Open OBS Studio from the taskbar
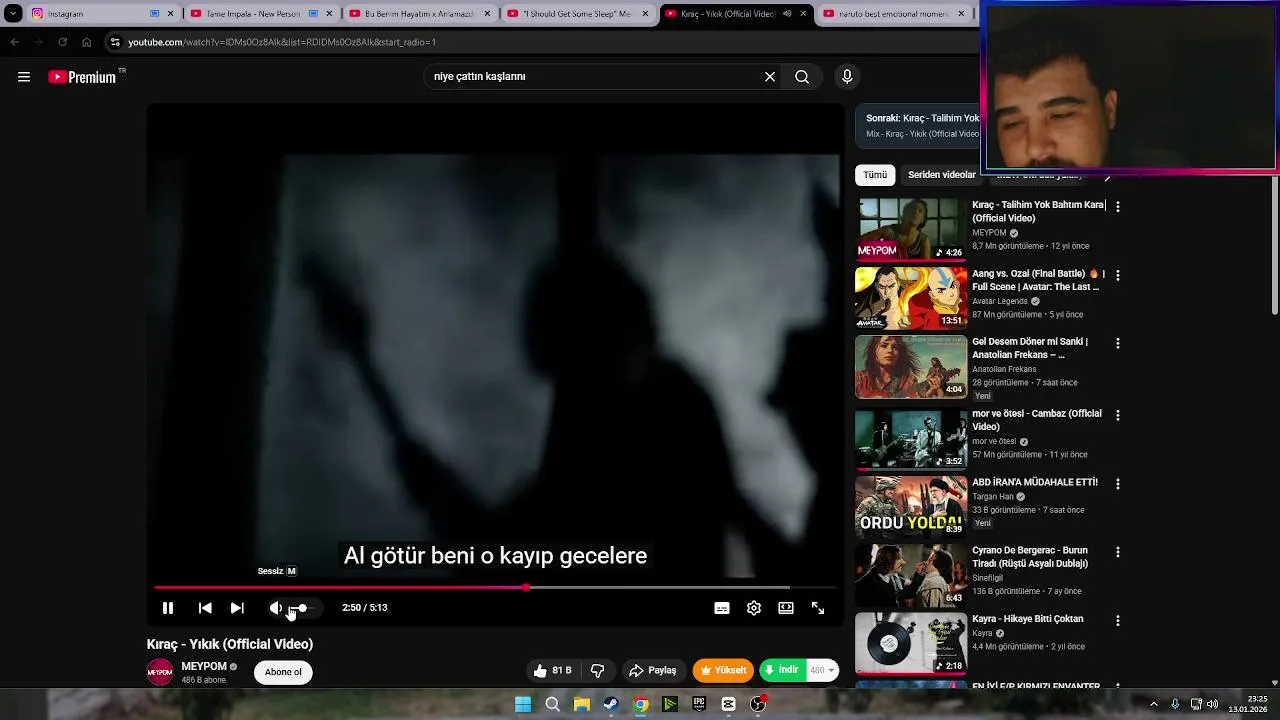 tap(758, 704)
